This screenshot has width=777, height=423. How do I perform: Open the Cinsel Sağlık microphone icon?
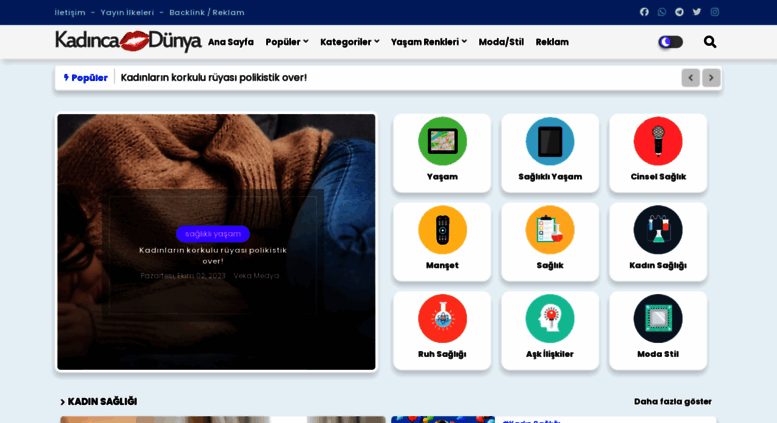coord(658,141)
